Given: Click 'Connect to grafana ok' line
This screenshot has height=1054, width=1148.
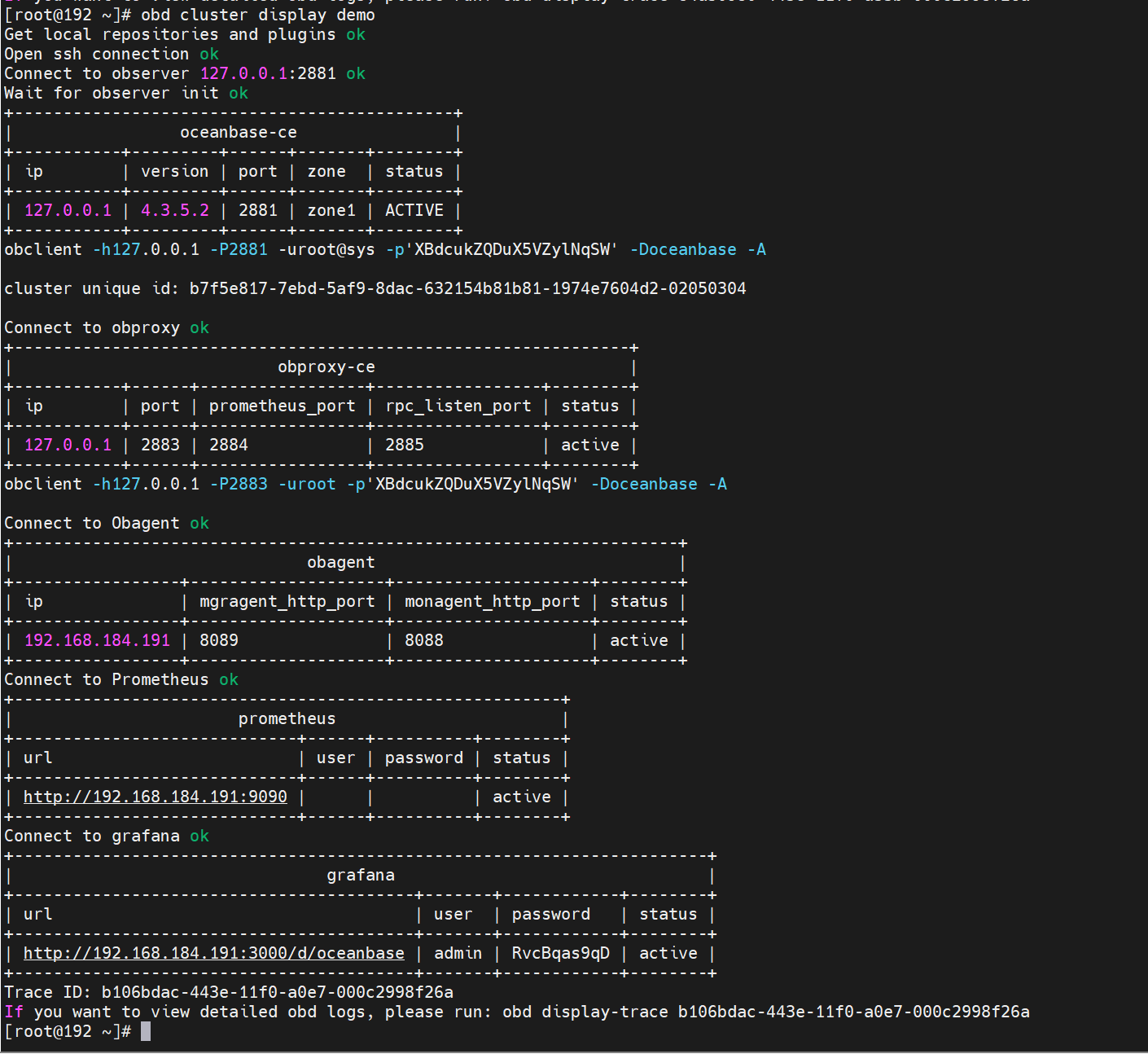Looking at the screenshot, I should pos(107,836).
